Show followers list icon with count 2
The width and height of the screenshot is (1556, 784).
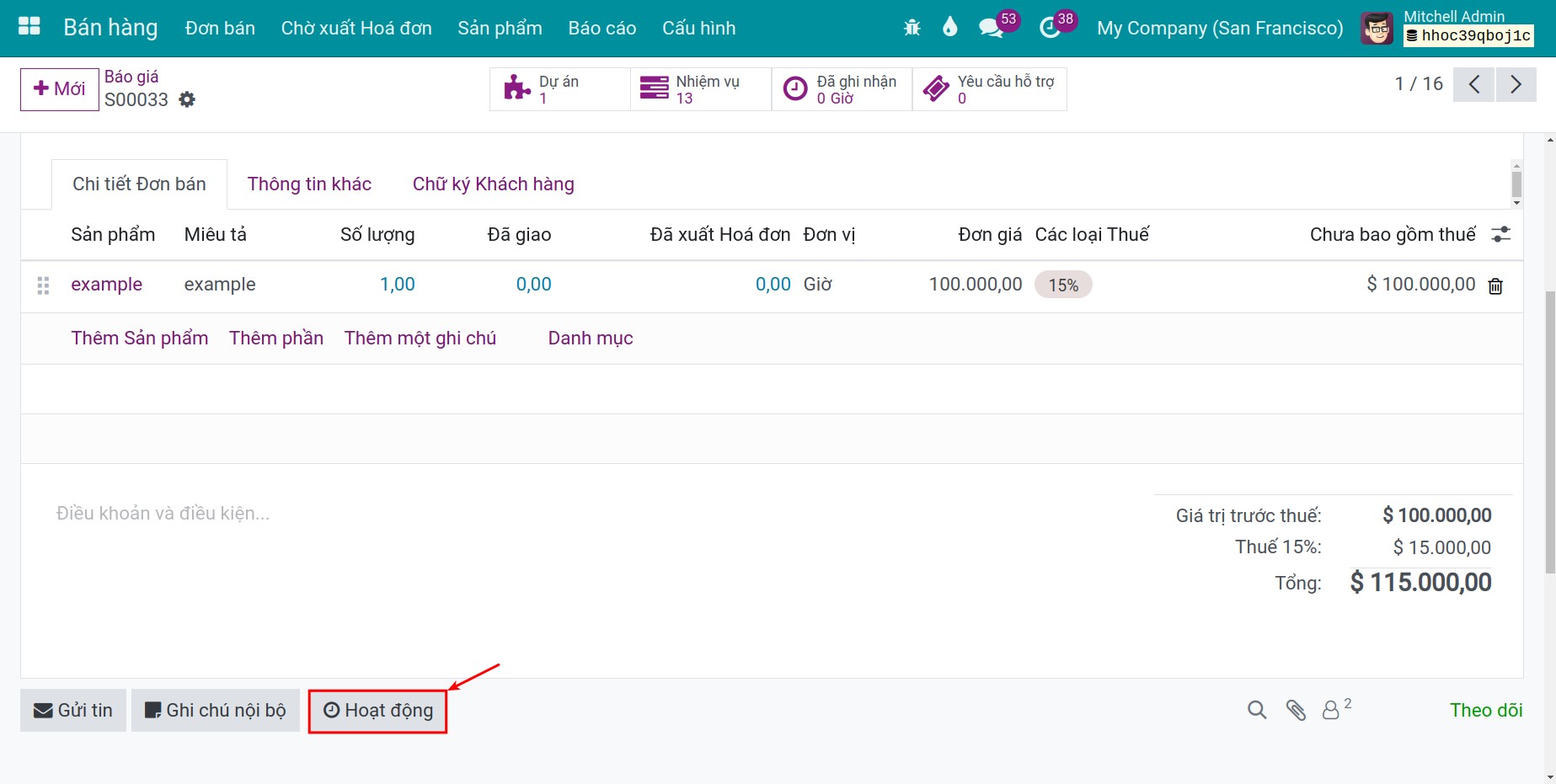(1336, 710)
